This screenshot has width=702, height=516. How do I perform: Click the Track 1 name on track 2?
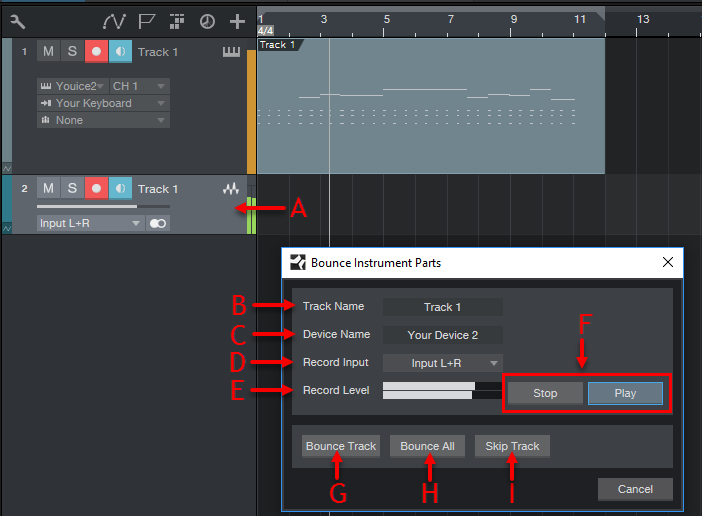(x=158, y=189)
